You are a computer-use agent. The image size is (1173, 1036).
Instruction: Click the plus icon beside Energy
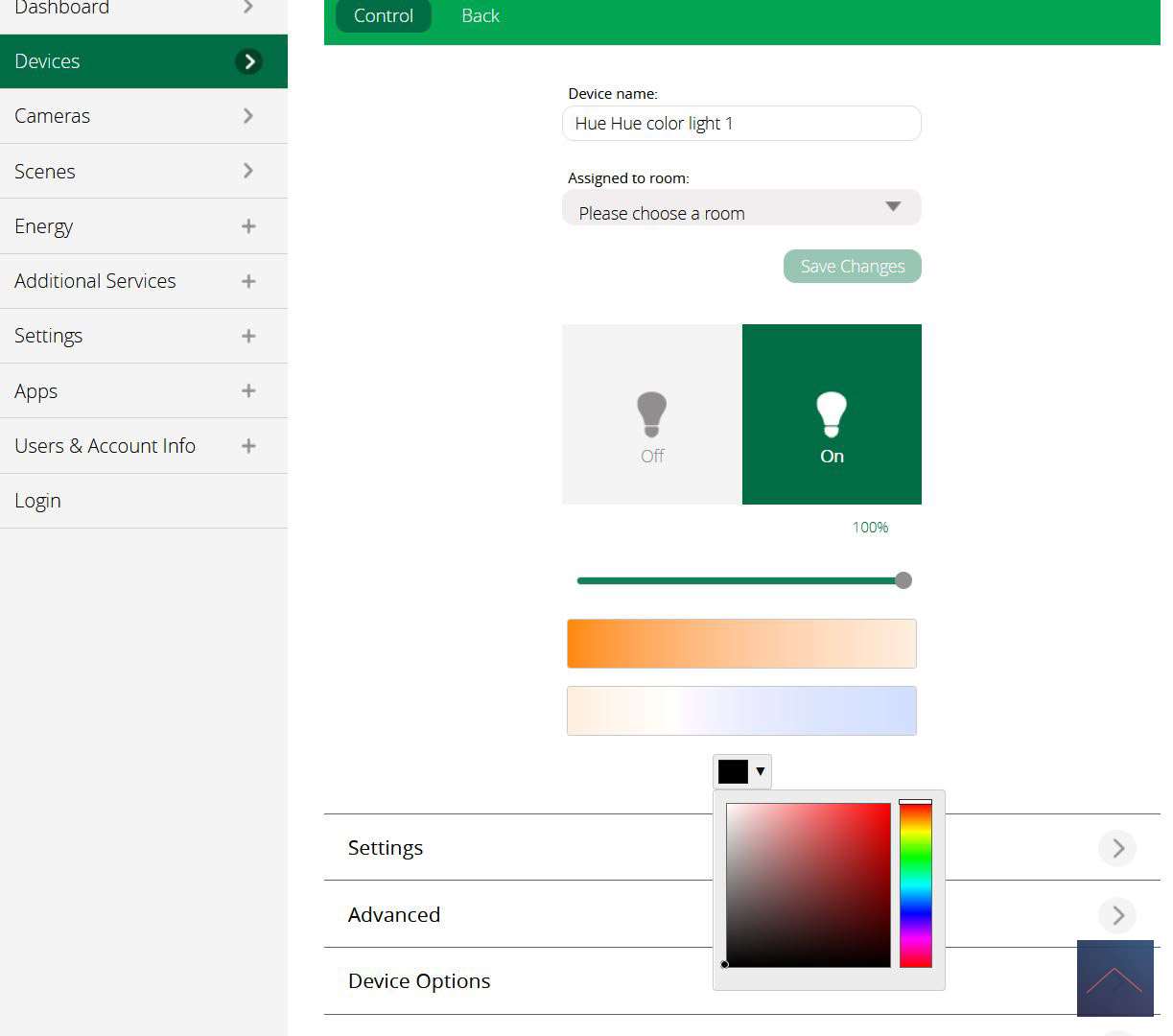pos(248,226)
